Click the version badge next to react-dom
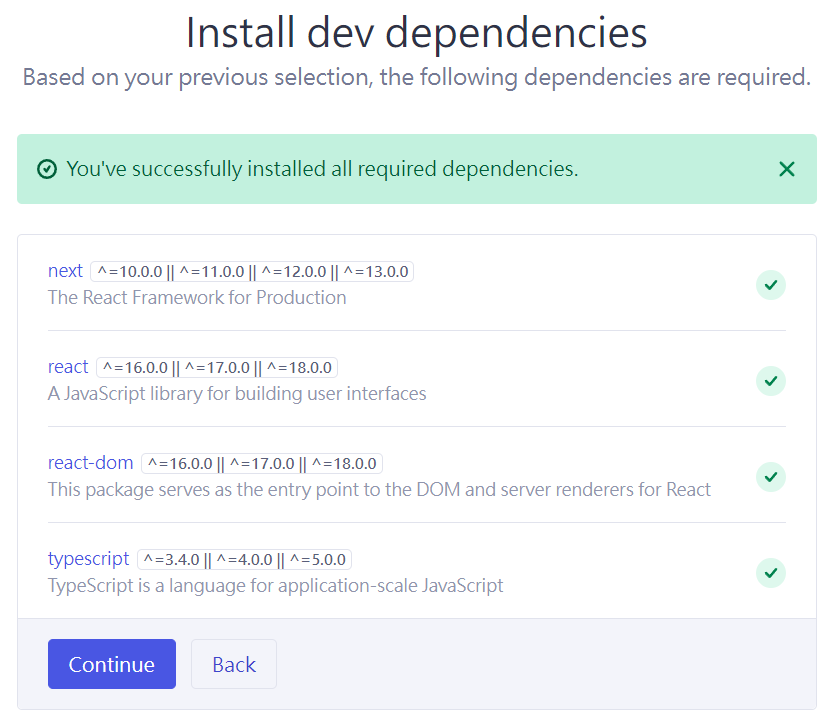The width and height of the screenshot is (833, 721). [262, 463]
